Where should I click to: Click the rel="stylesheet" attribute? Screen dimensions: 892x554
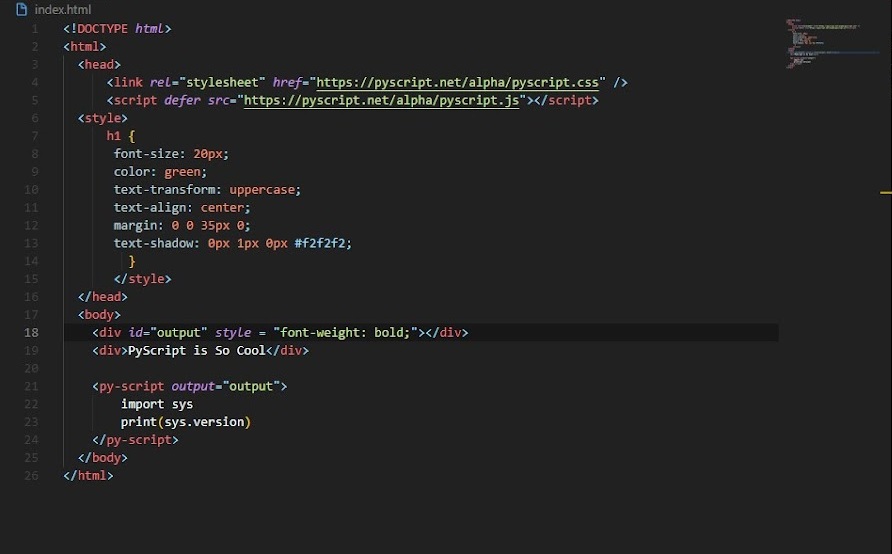(x=208, y=82)
